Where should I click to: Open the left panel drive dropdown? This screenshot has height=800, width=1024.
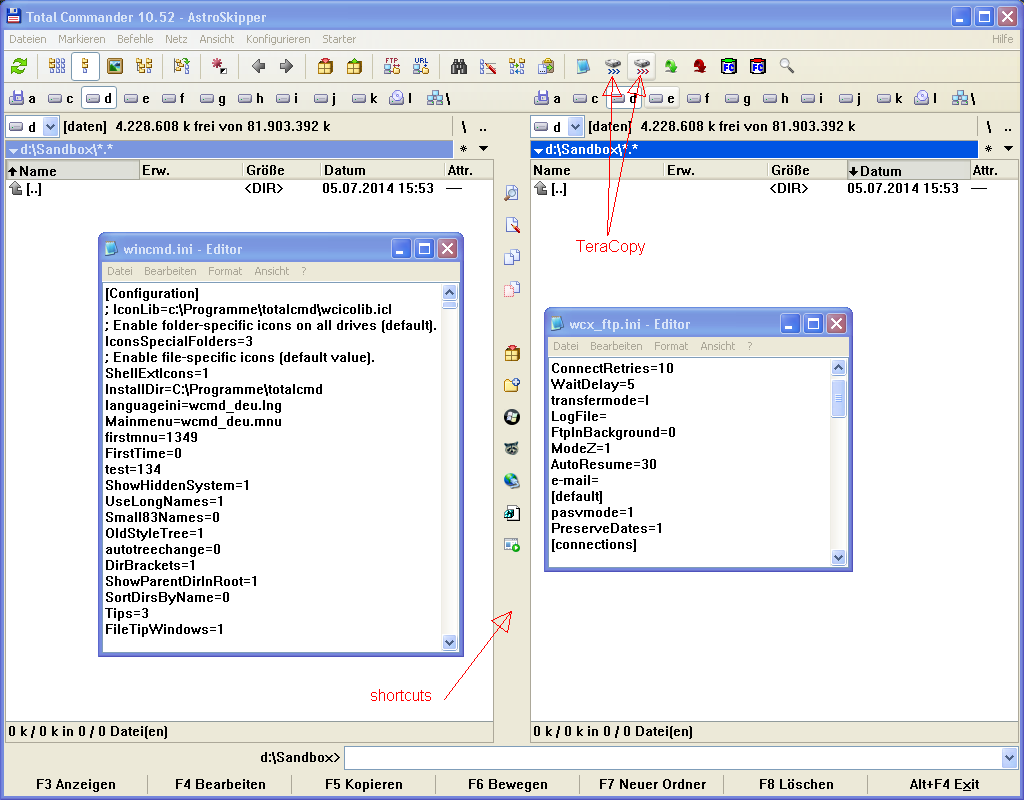click(50, 127)
